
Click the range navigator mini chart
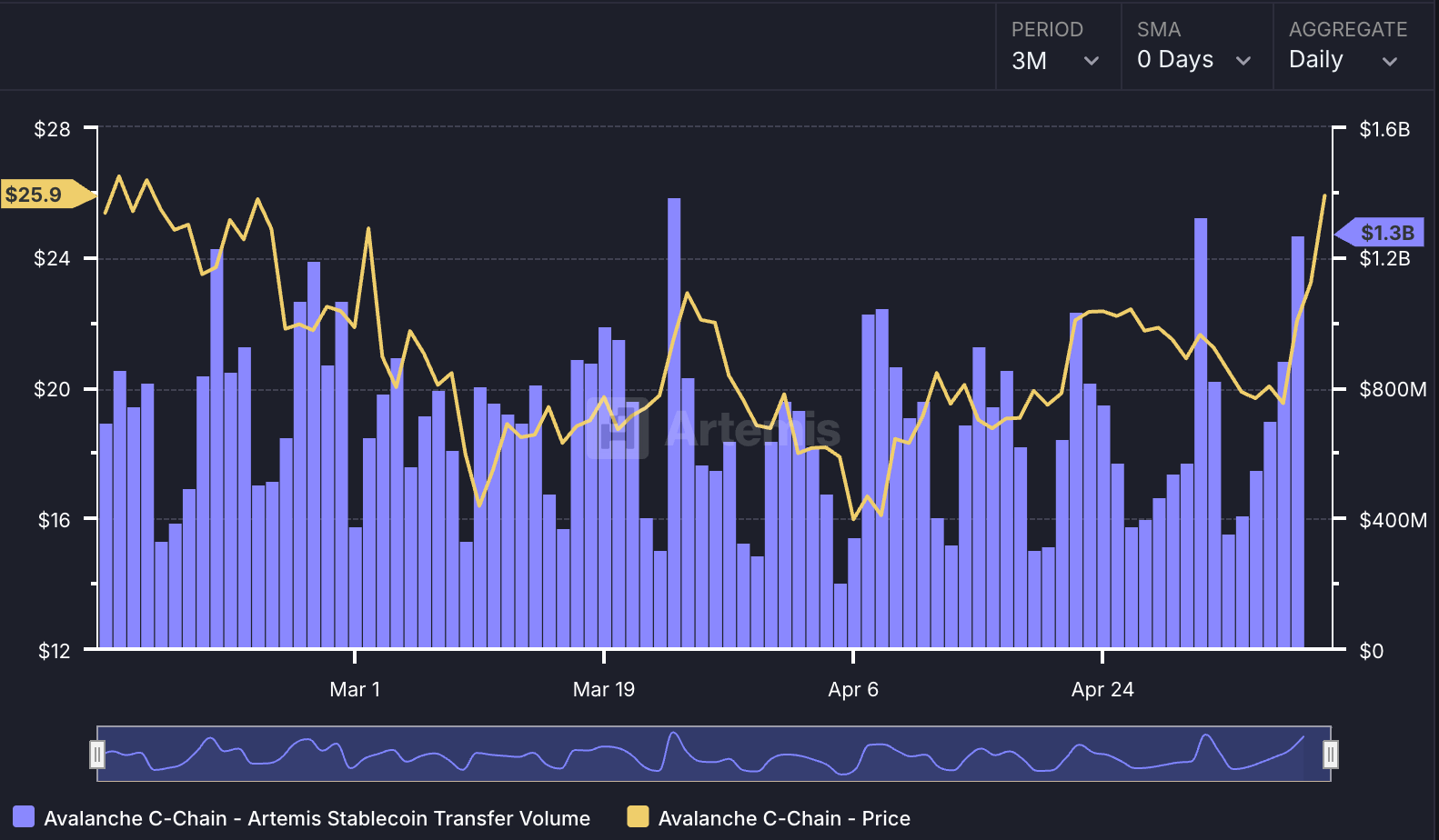[714, 754]
